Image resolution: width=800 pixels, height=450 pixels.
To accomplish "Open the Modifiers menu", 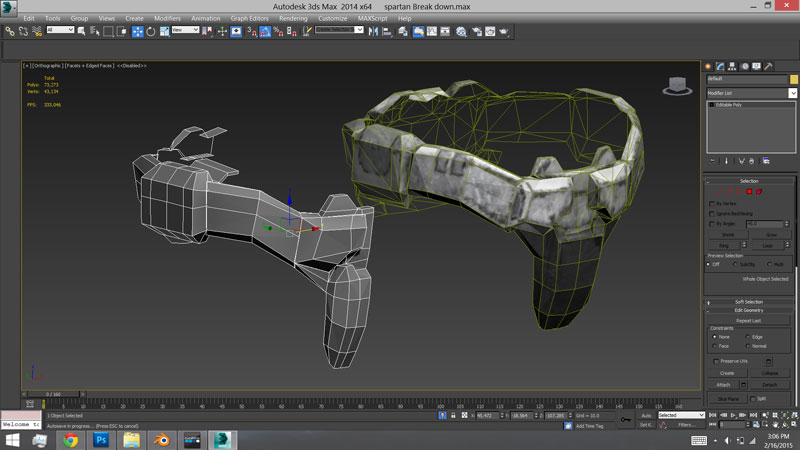I will pyautogui.click(x=167, y=18).
